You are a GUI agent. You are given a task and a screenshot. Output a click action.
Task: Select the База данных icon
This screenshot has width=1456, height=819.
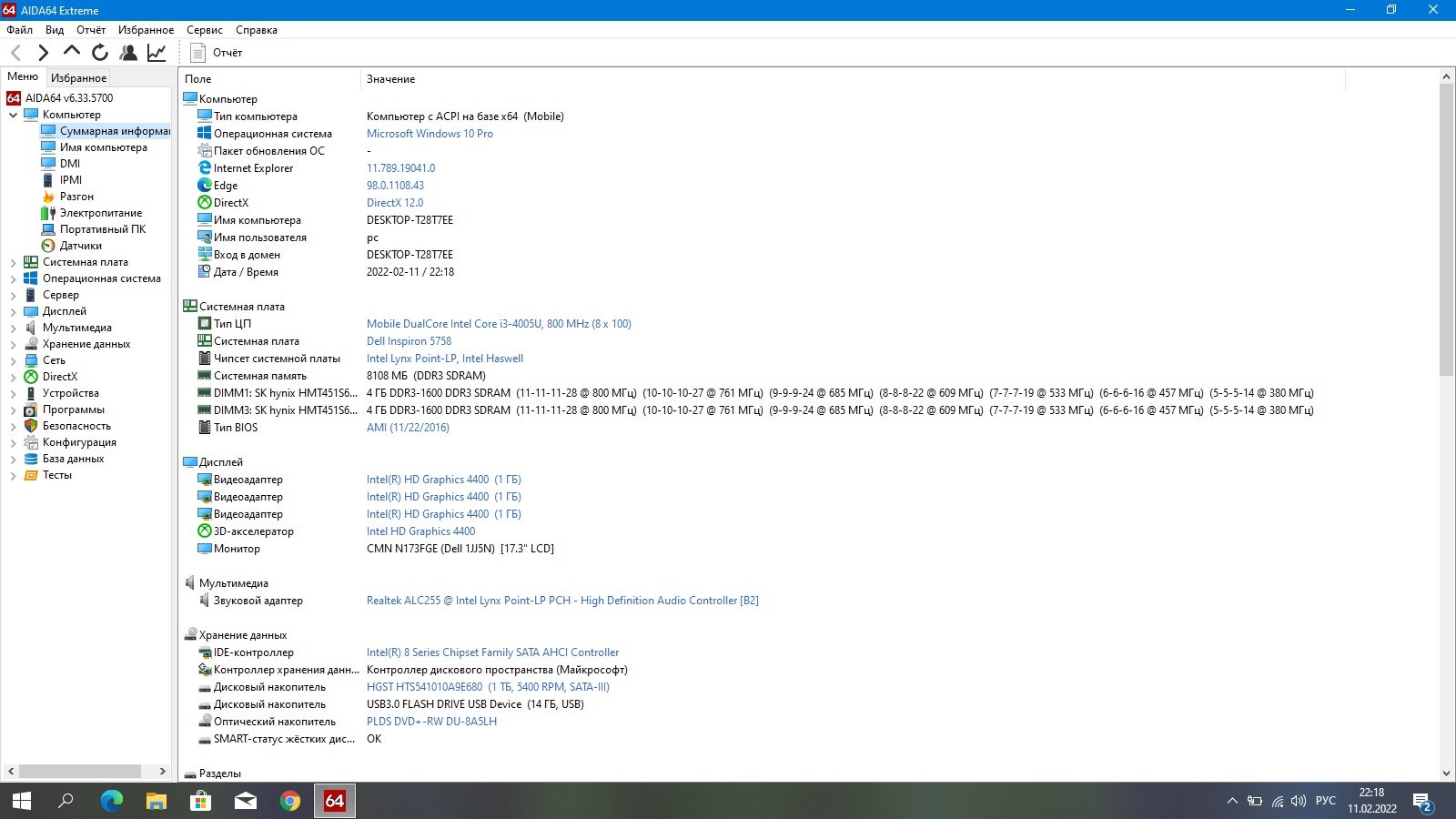[31, 459]
